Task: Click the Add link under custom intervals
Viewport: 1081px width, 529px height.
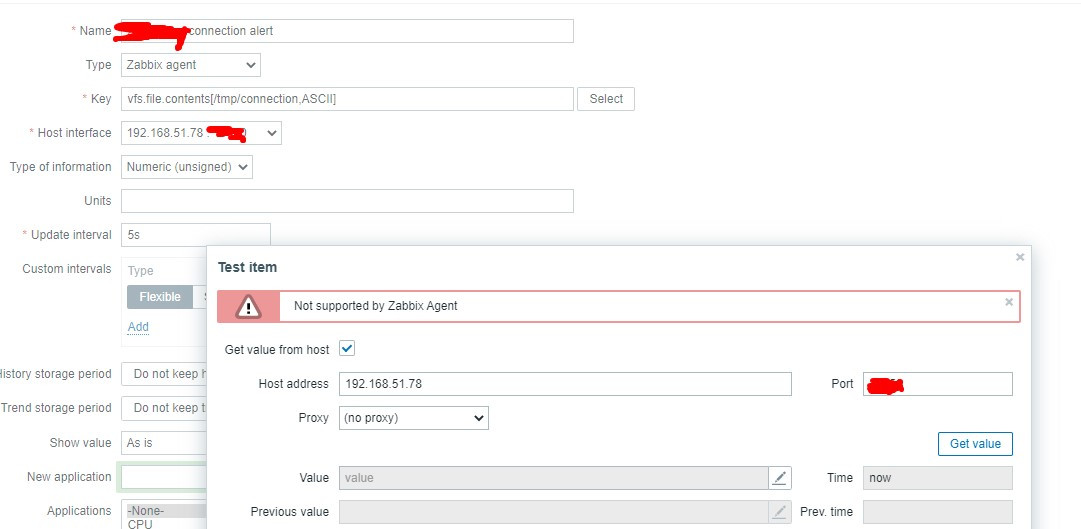Action: [x=138, y=327]
